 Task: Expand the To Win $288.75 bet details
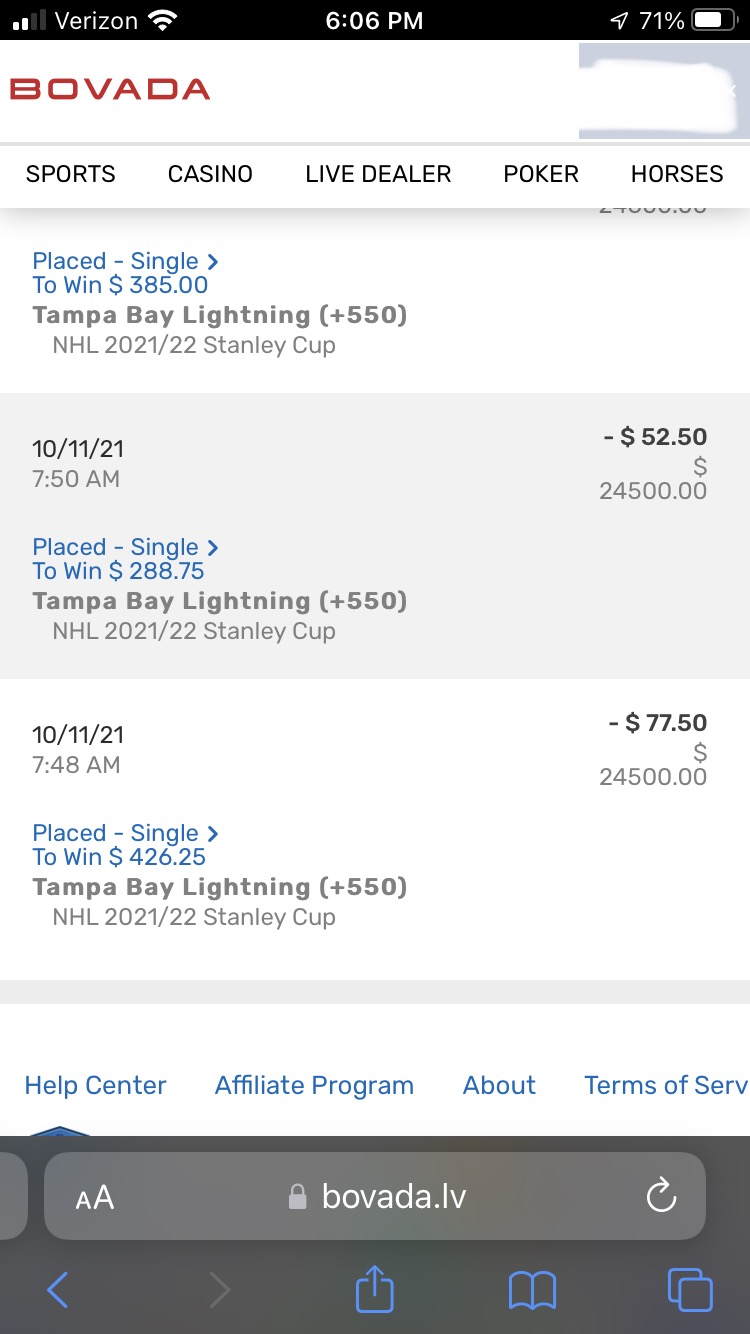point(125,547)
